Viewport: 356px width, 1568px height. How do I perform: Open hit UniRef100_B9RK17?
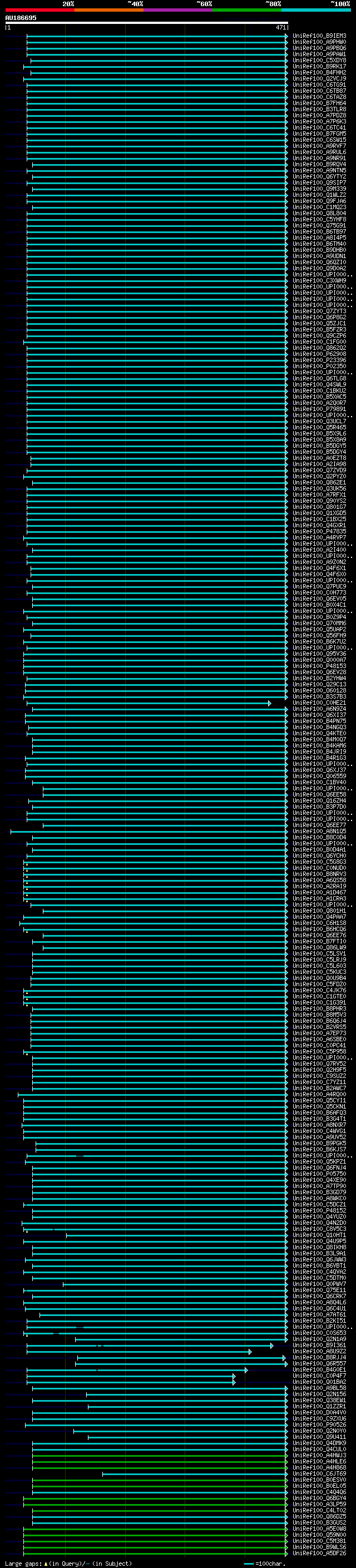coord(319,66)
